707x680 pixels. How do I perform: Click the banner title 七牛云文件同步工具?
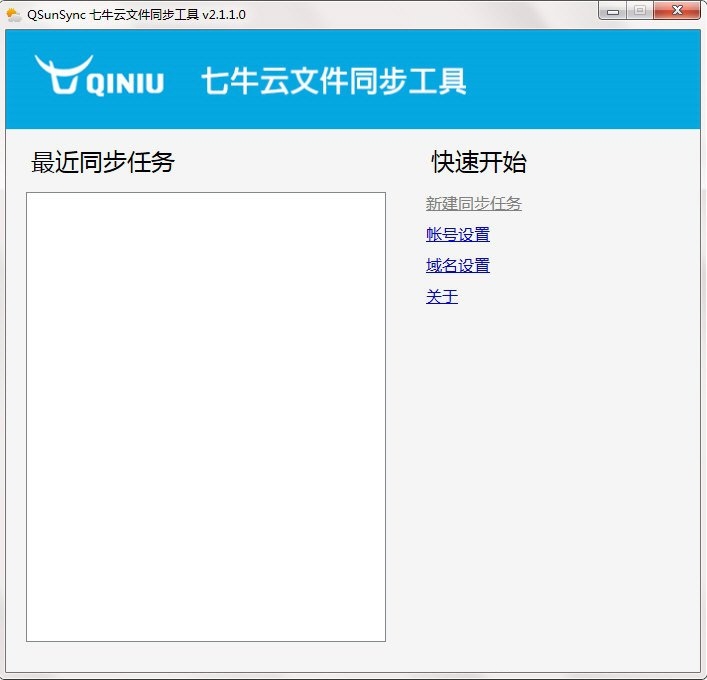tap(334, 81)
